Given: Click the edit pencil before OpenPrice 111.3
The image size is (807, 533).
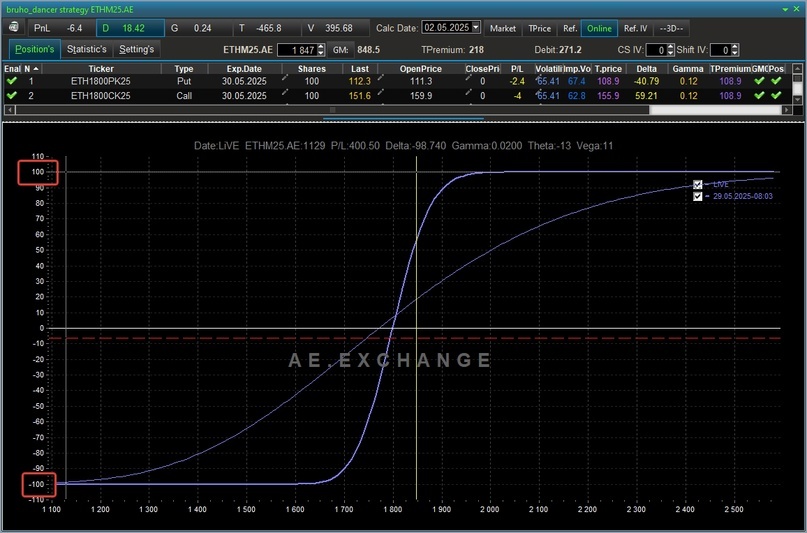Looking at the screenshot, I should (x=380, y=78).
